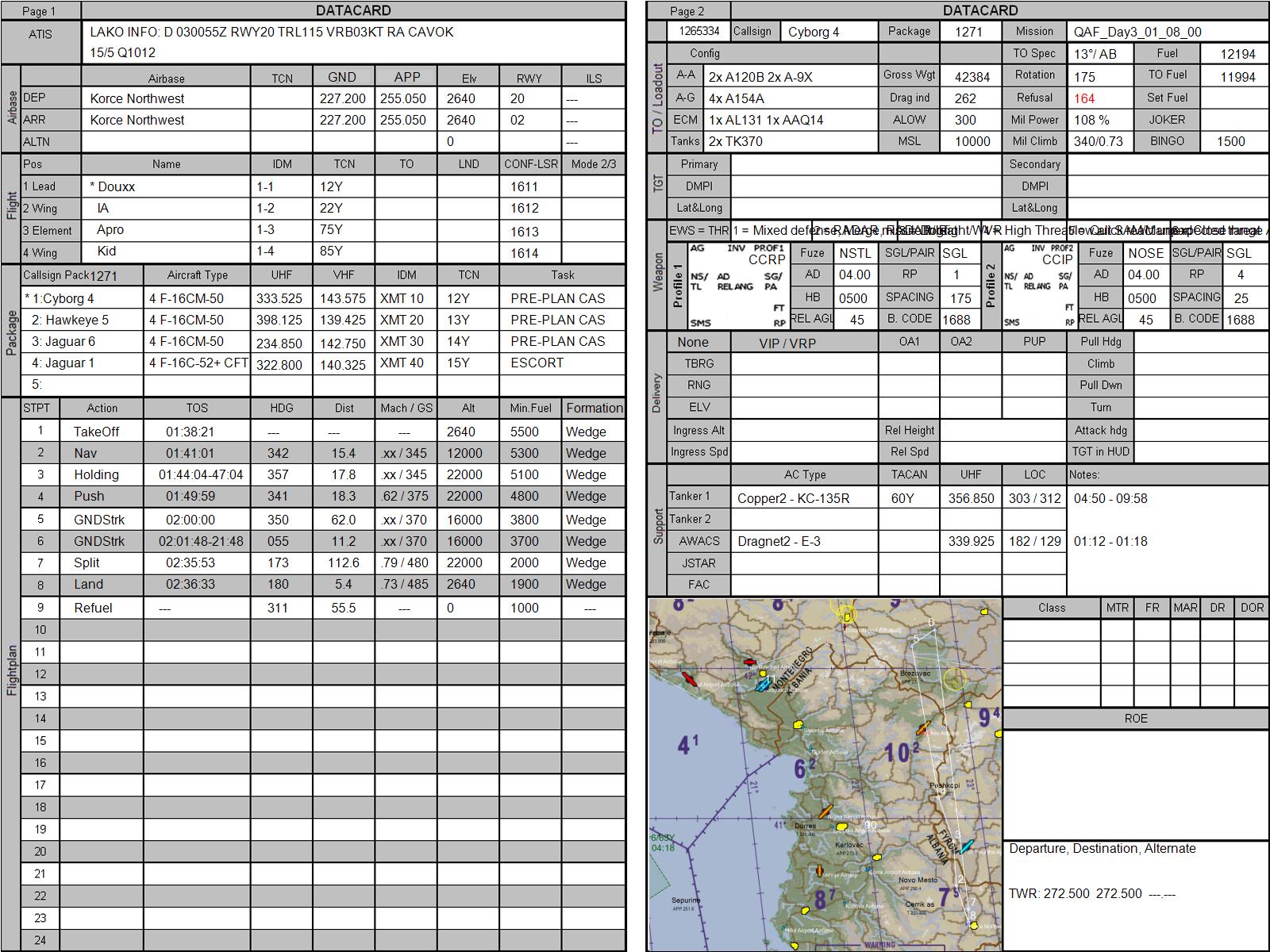
Task: Click the number 1265334 on Page 2
Action: 698,32
